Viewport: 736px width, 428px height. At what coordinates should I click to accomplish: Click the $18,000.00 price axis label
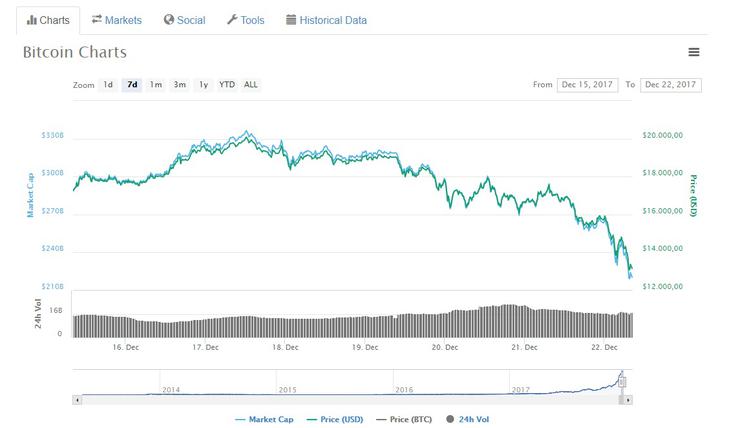(x=663, y=173)
